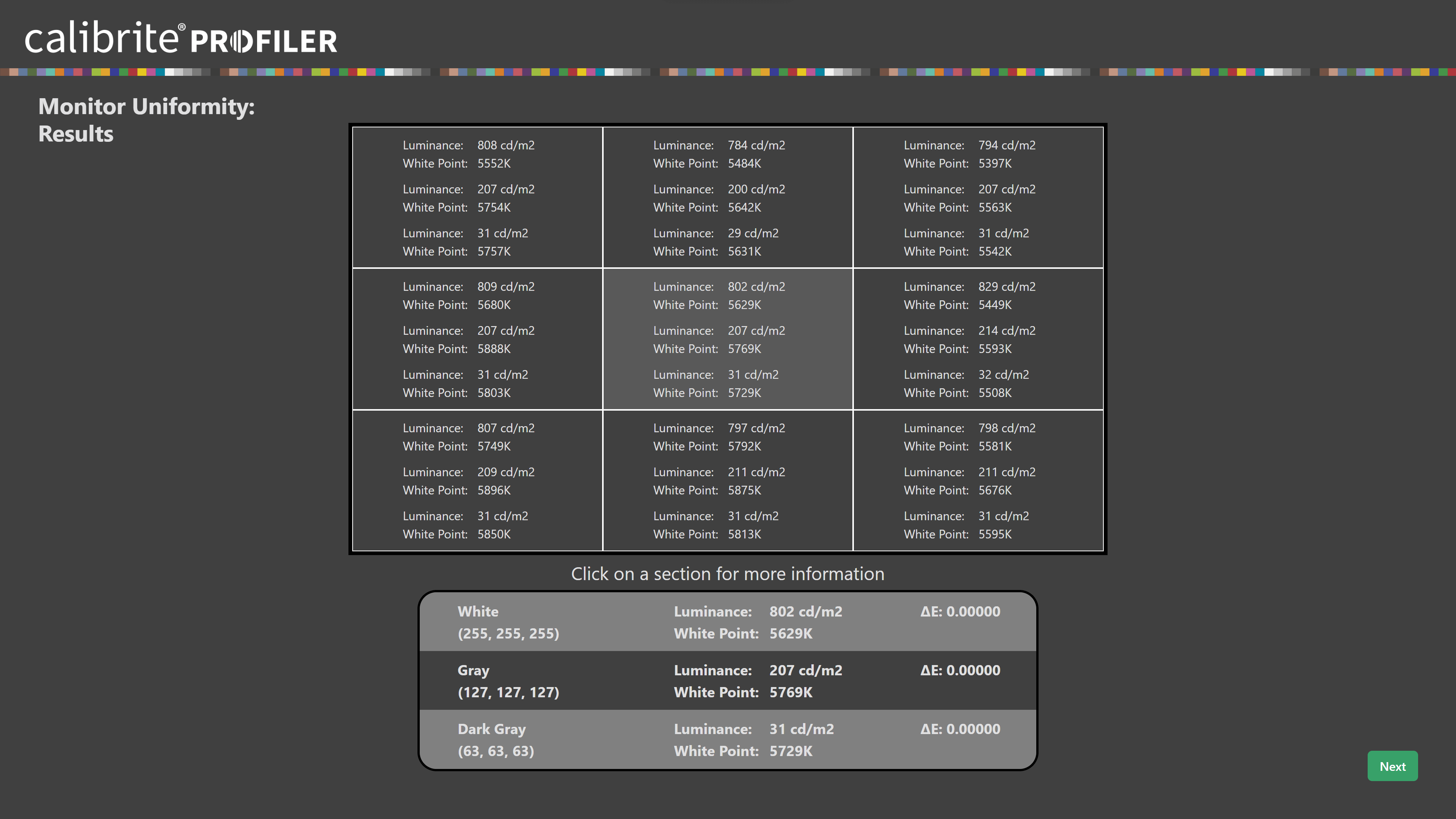Select the top-left uniformity section (808 cd/m2)

point(477,197)
